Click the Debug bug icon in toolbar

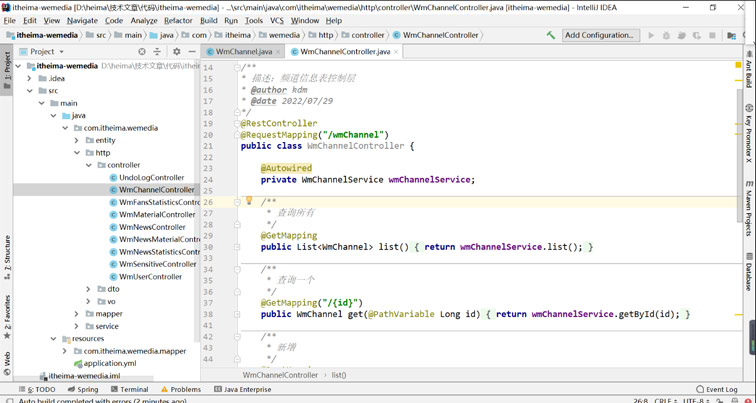click(x=666, y=35)
